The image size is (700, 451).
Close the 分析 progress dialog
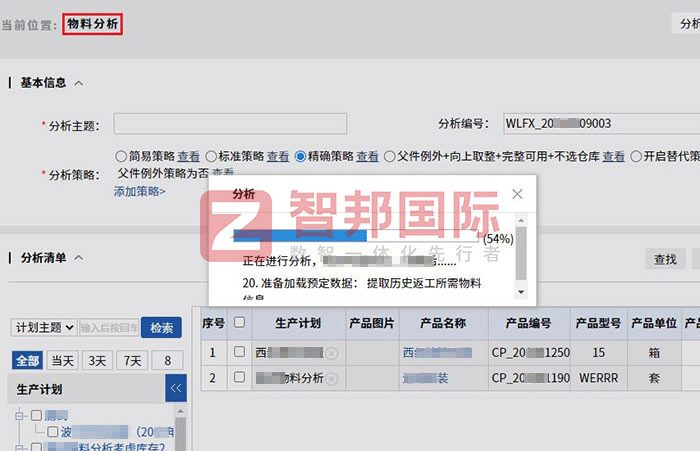point(517,194)
